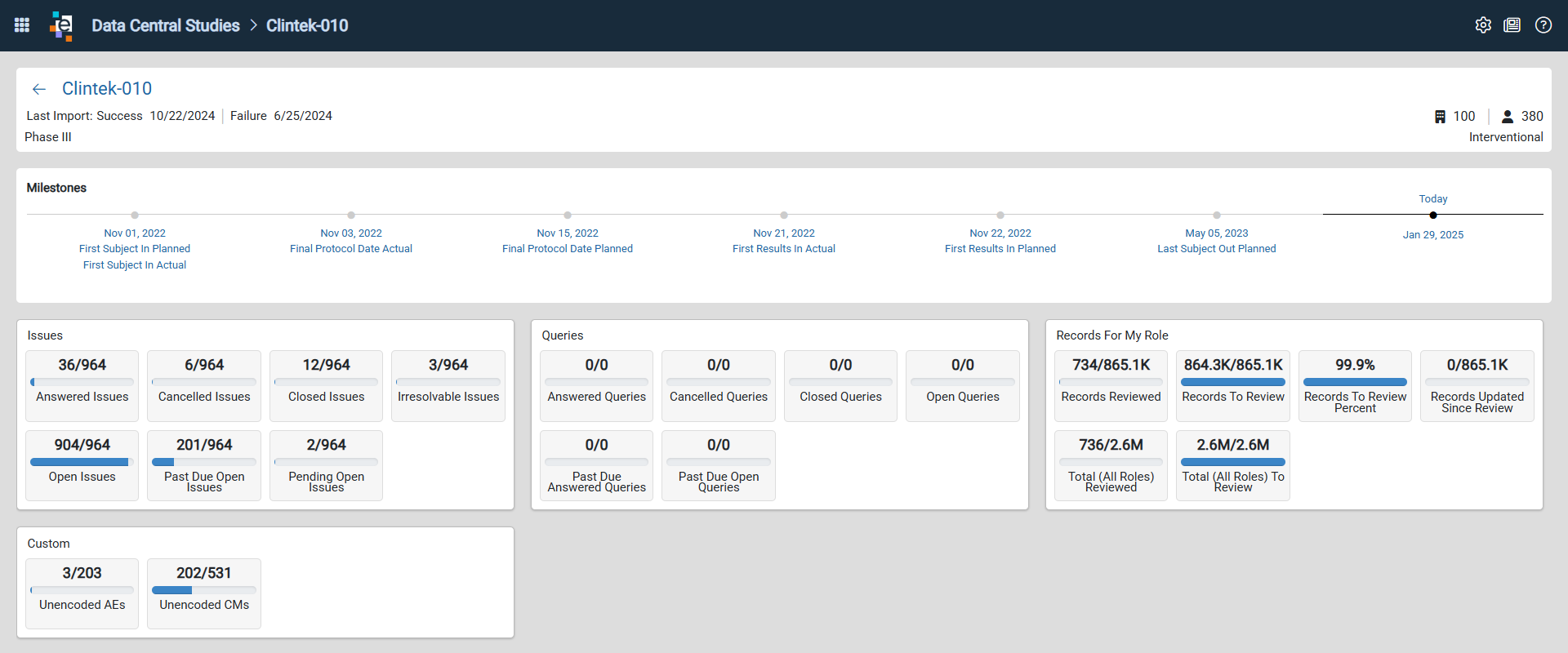Click Final Protocol Date Actual milestone text
Screen dimensions: 1568x653
tap(351, 249)
